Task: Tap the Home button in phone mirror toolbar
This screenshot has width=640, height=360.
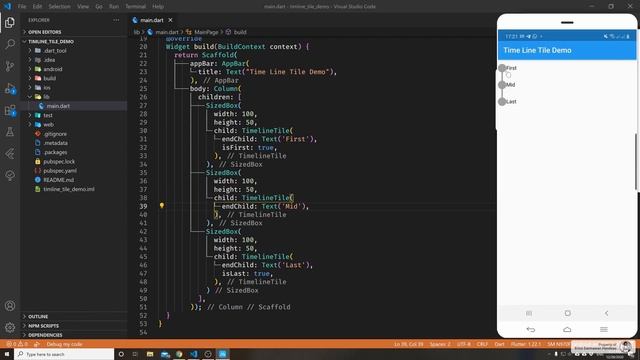Action: click(567, 329)
